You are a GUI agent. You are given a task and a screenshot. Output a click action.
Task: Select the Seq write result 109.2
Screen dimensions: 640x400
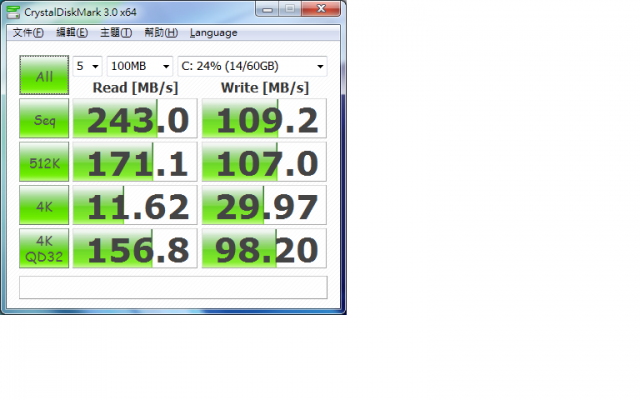pos(264,118)
